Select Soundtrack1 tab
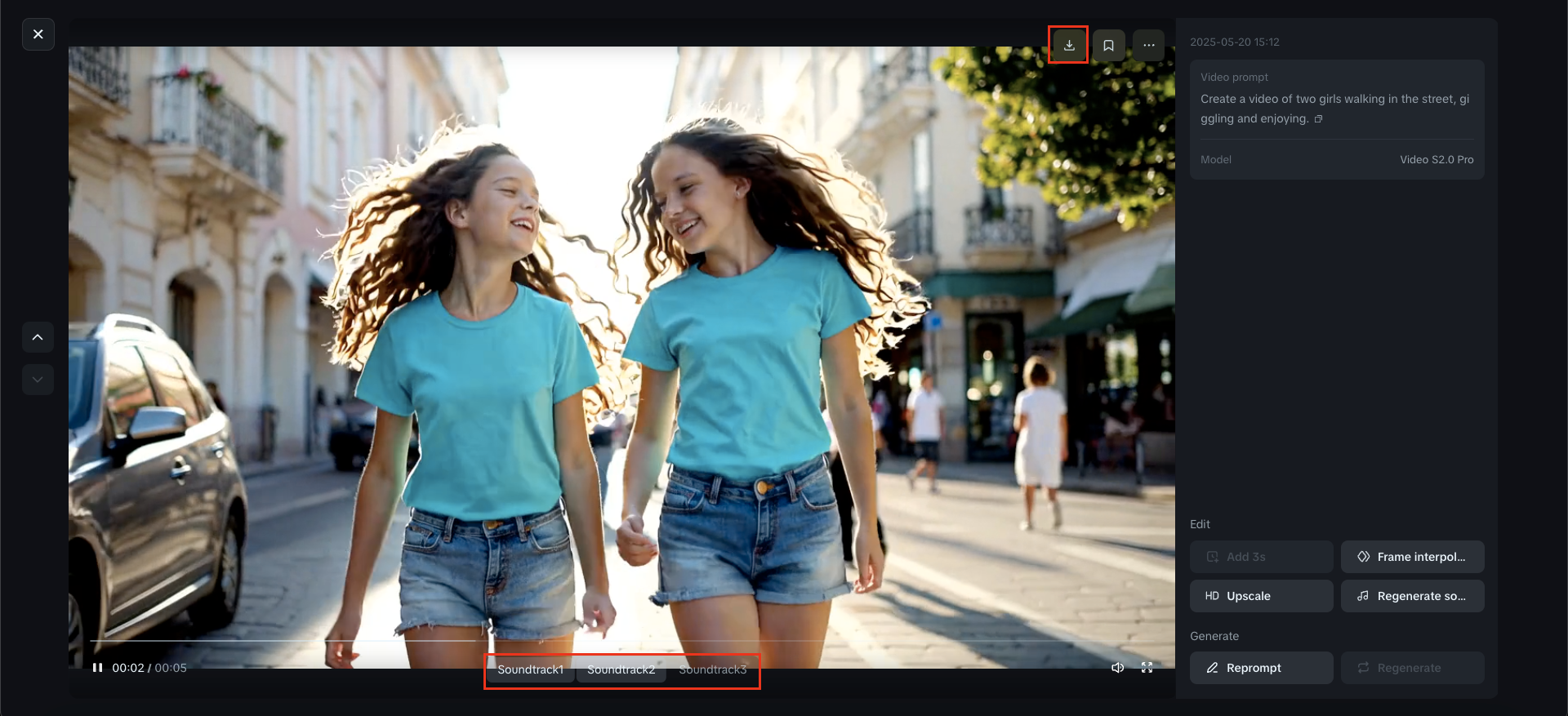The height and width of the screenshot is (716, 1568). (x=531, y=669)
